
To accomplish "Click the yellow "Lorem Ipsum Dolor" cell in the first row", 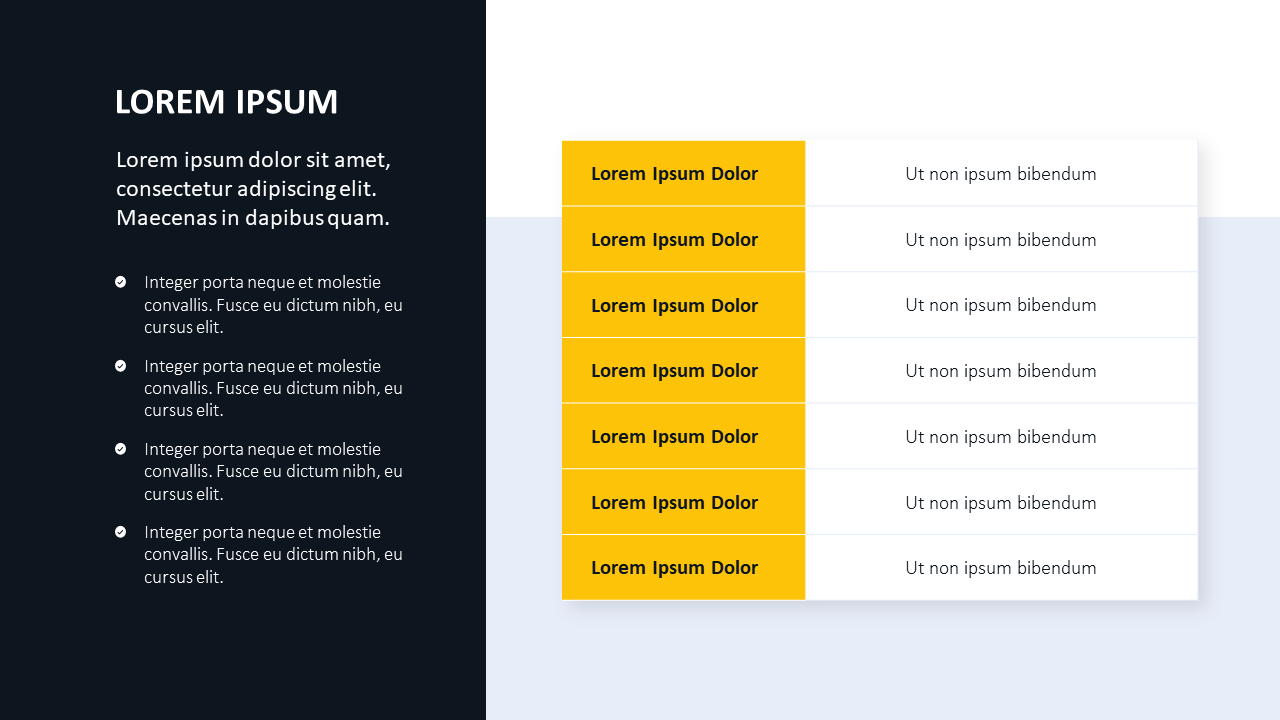I will (x=683, y=174).
